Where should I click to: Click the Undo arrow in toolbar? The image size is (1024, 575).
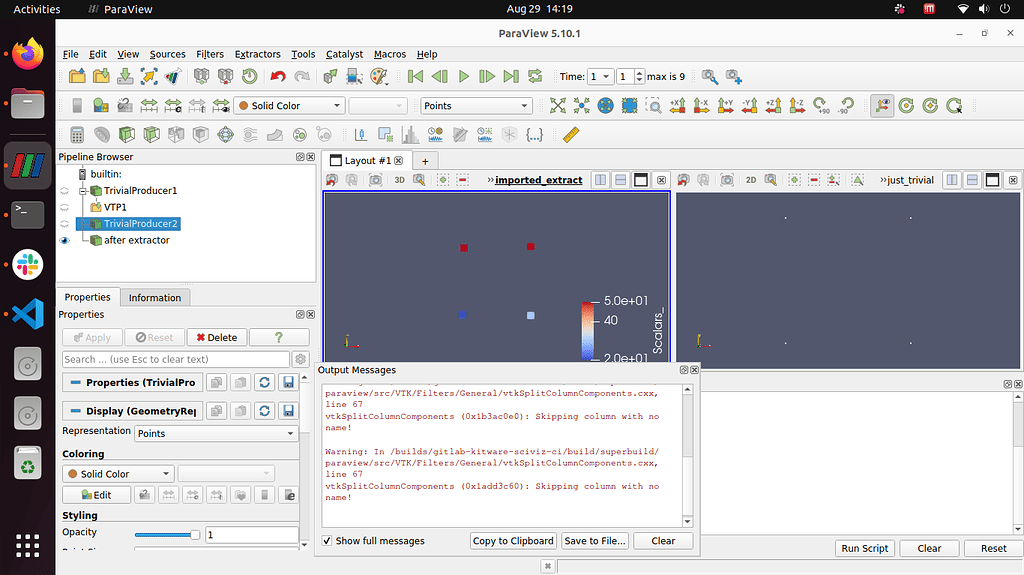pos(277,77)
